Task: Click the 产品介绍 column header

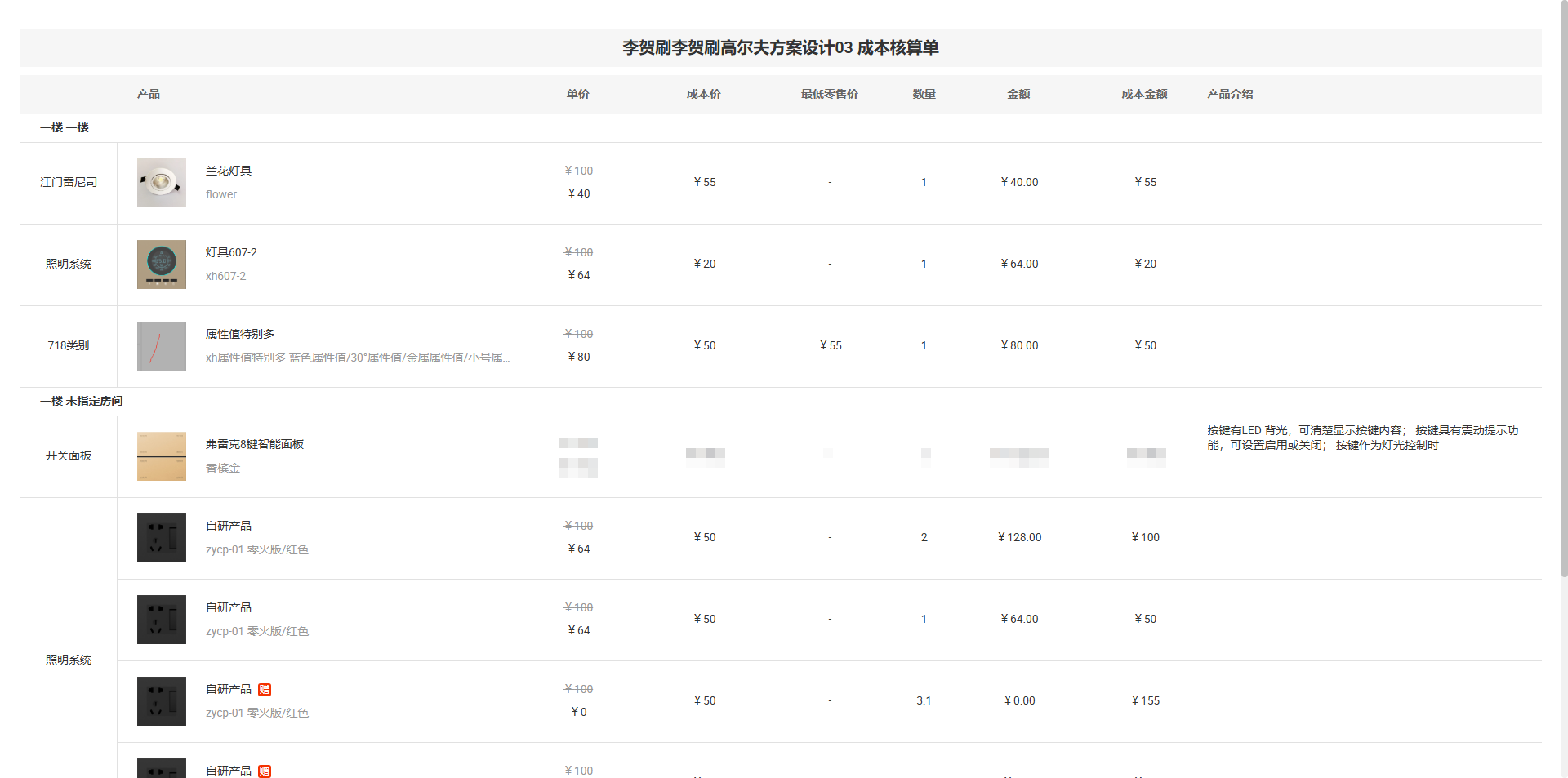Action: 1231,94
